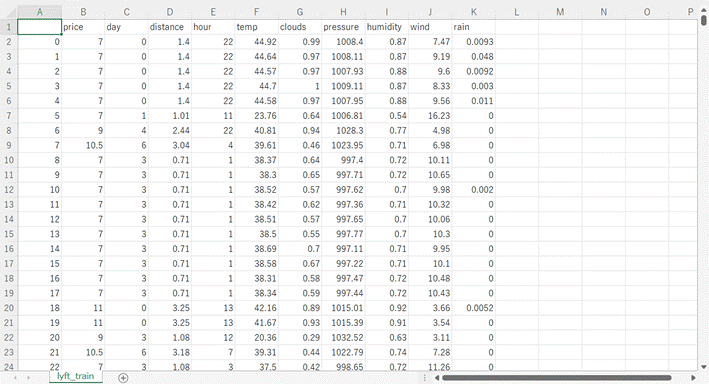
Task: Click pressure value 1028.3
Action: tap(344, 131)
